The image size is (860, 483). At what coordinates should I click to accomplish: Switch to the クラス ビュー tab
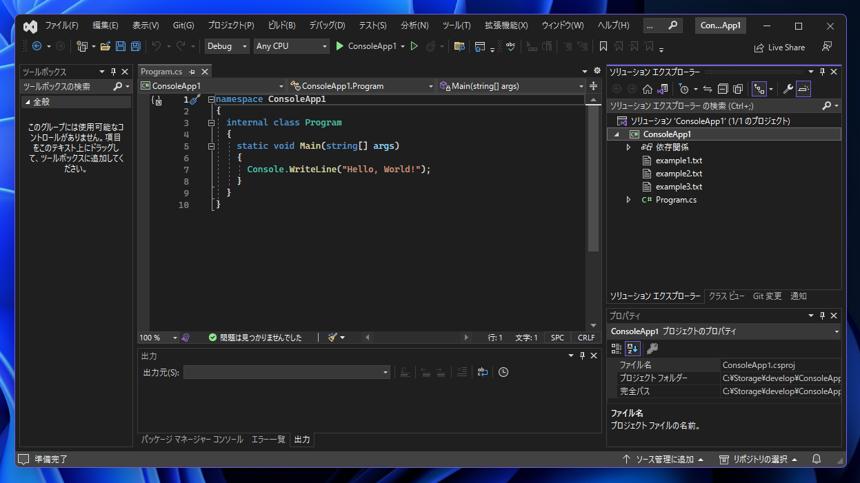click(x=727, y=296)
